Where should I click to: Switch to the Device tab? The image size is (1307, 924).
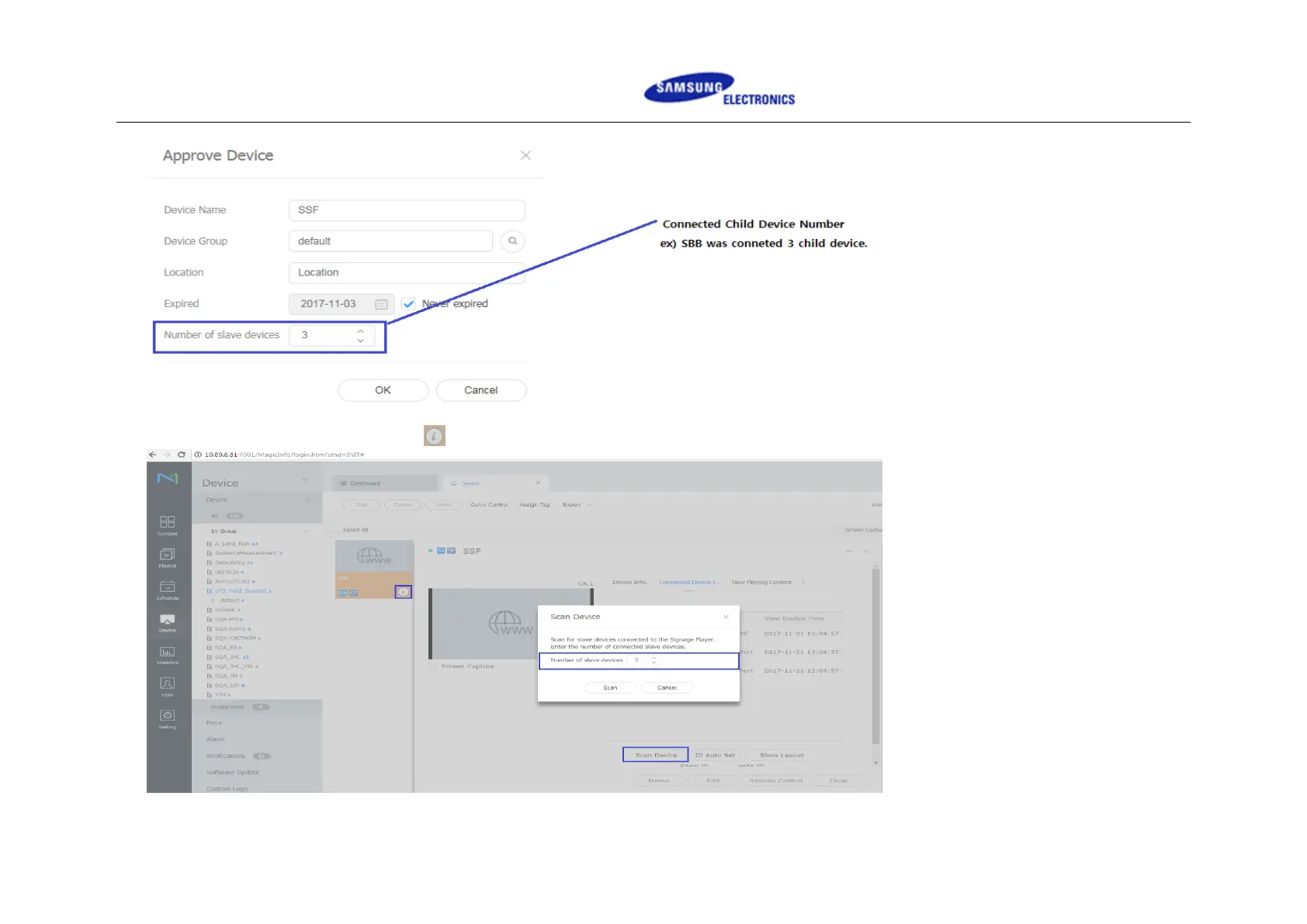tap(495, 483)
